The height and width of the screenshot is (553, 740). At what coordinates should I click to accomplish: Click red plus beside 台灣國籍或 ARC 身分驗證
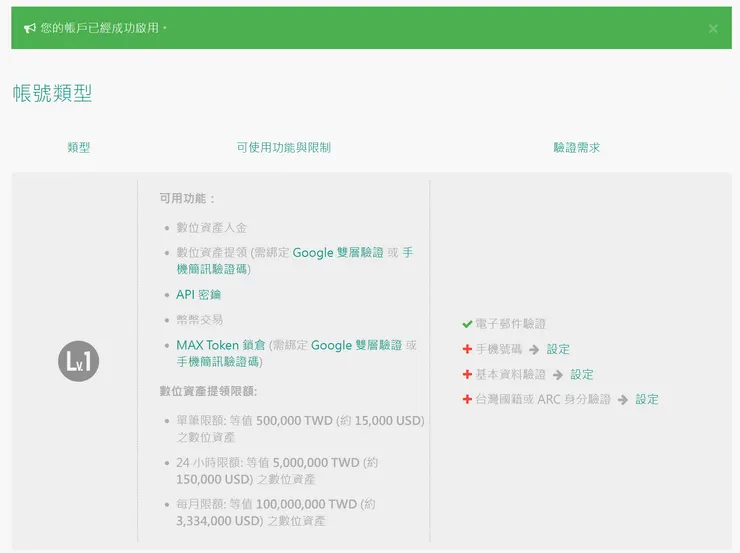467,399
